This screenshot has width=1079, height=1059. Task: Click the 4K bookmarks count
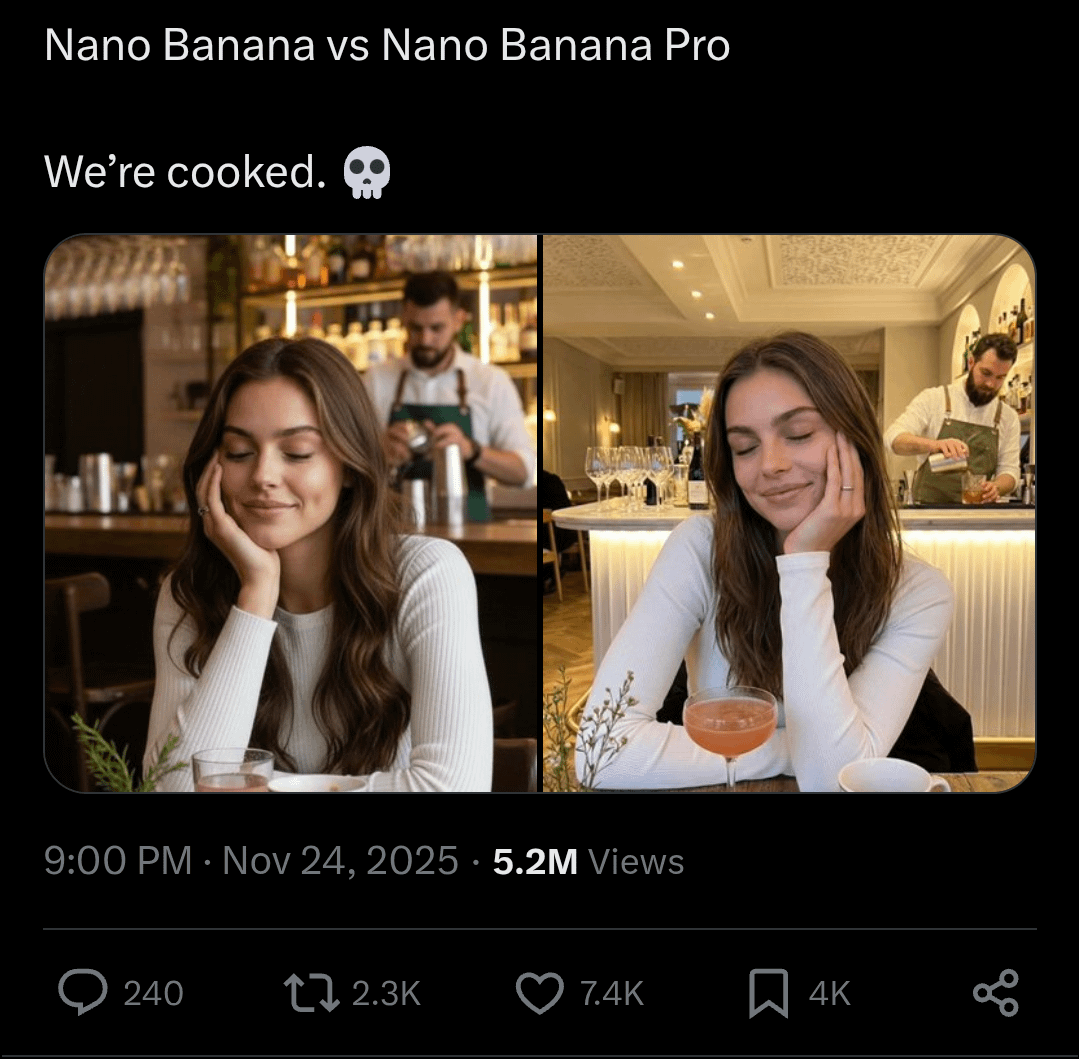pyautogui.click(x=829, y=993)
